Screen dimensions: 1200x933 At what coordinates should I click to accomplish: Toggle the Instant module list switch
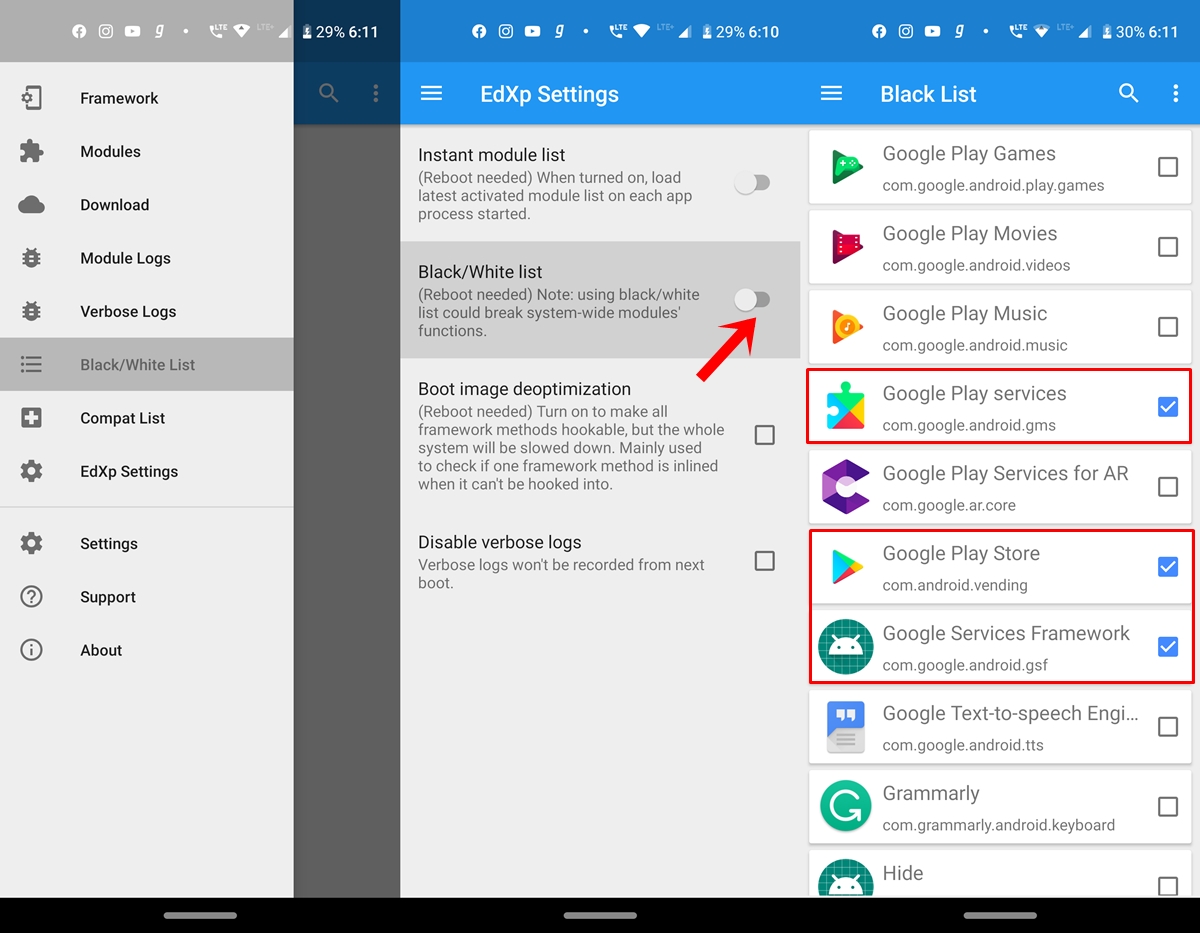pyautogui.click(x=752, y=183)
